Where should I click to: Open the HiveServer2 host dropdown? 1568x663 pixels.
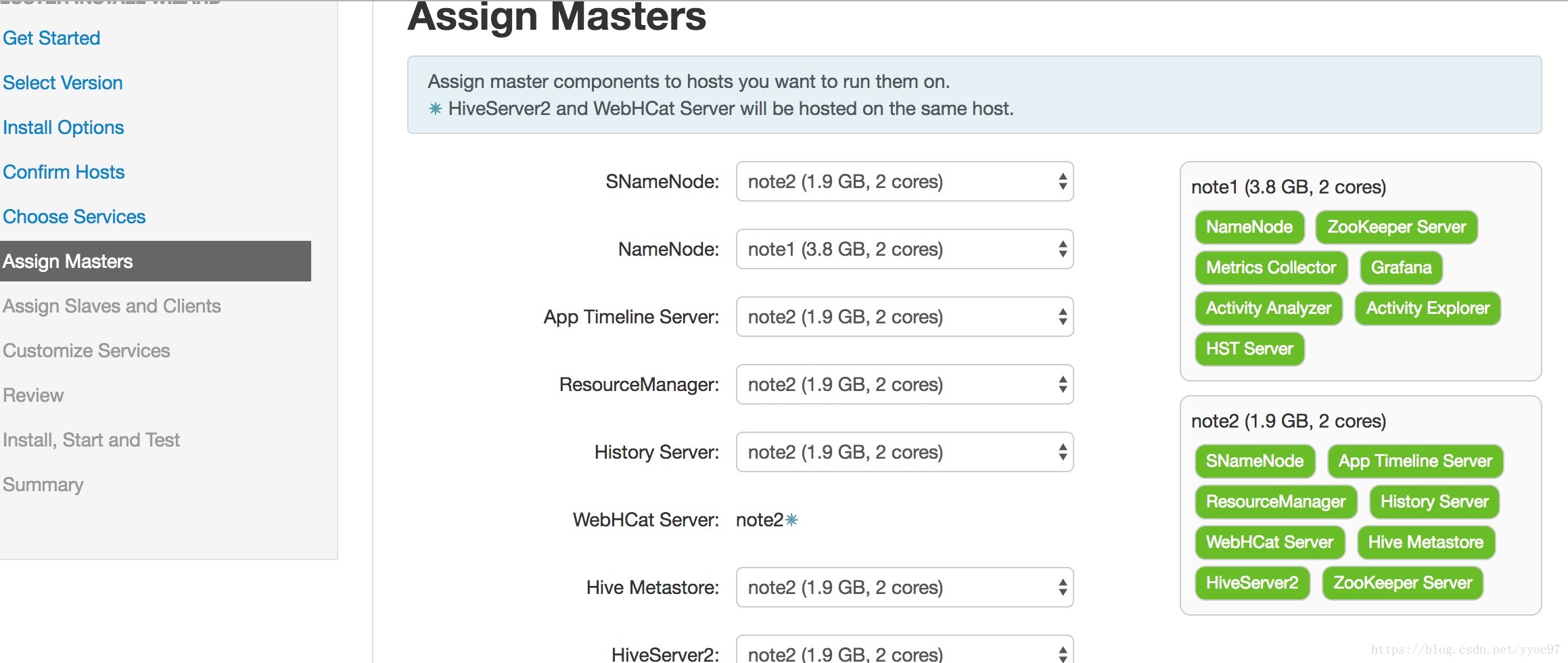coord(904,649)
